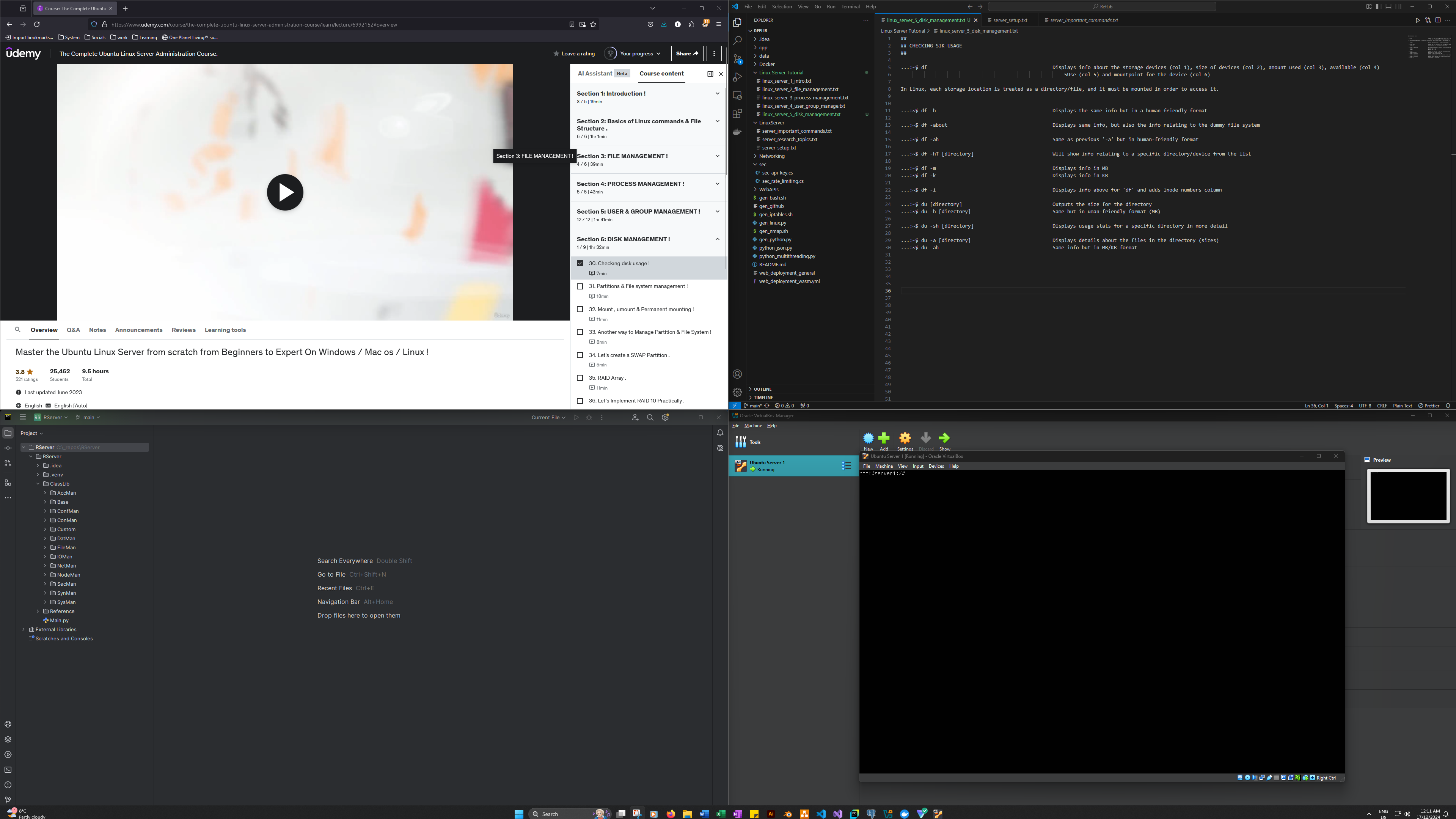Open Devices menu in Ubuntu Server VM window
Image resolution: width=1456 pixels, height=819 pixels.
pyautogui.click(x=936, y=466)
